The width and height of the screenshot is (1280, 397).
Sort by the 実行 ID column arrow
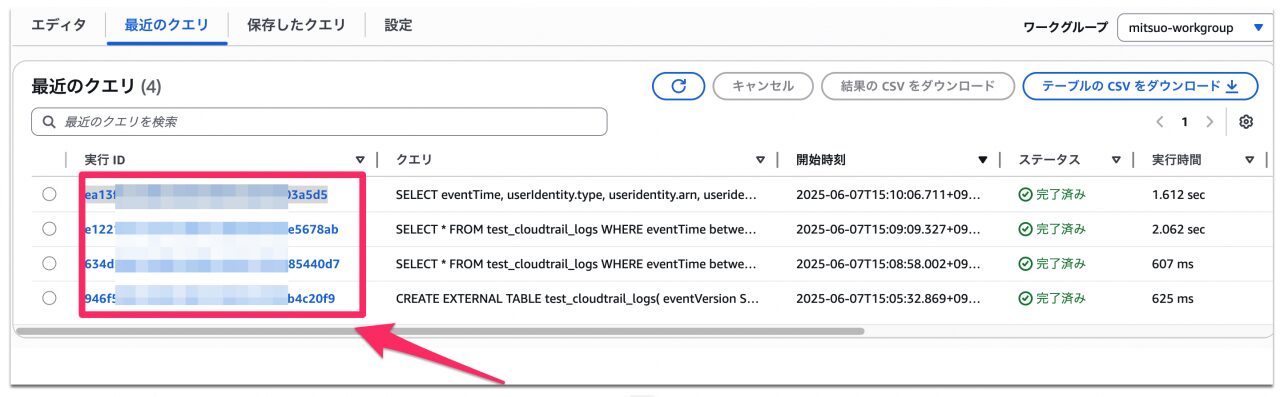(x=361, y=160)
